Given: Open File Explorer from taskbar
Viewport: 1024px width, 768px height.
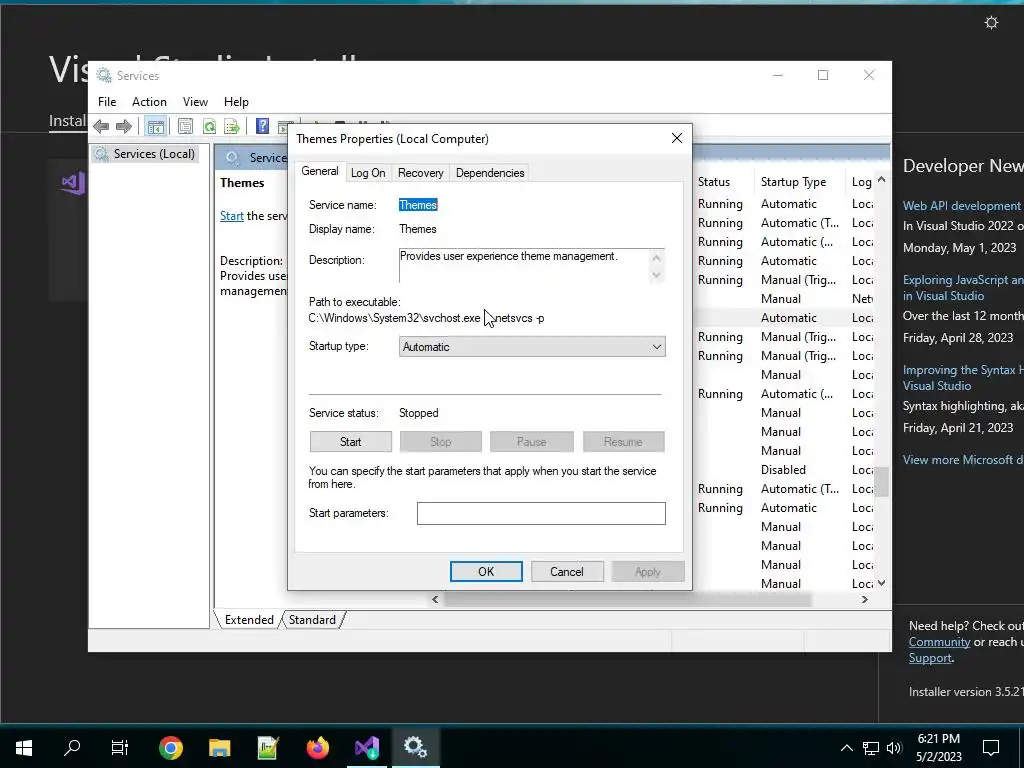Looking at the screenshot, I should click(x=219, y=747).
